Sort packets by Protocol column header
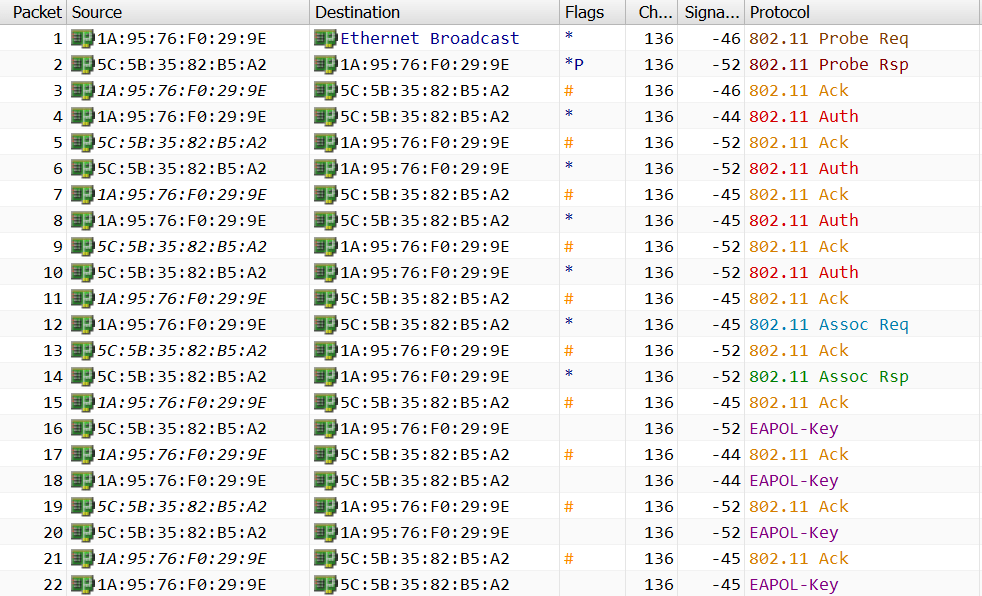The width and height of the screenshot is (982, 596). coord(780,12)
